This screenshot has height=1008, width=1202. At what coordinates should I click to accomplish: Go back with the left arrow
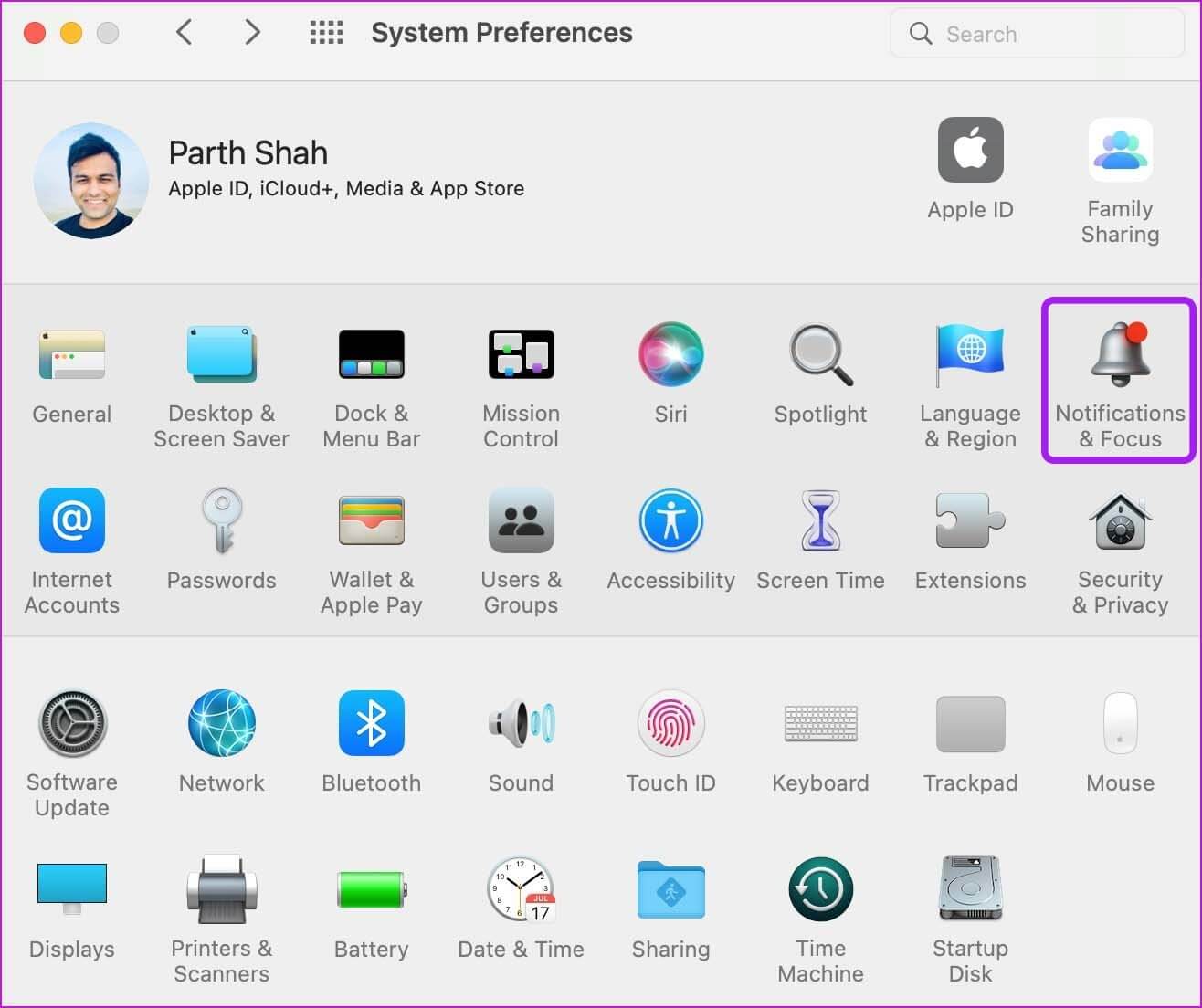tap(184, 33)
